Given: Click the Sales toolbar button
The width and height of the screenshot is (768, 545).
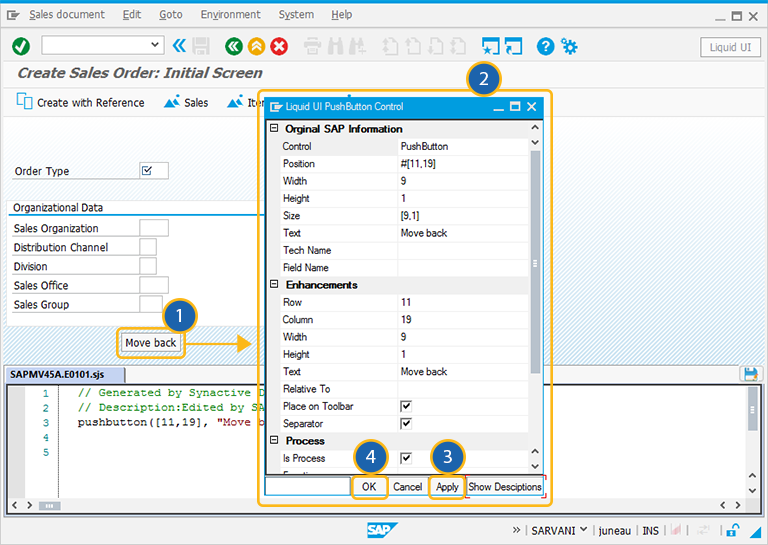Looking at the screenshot, I should point(186,102).
